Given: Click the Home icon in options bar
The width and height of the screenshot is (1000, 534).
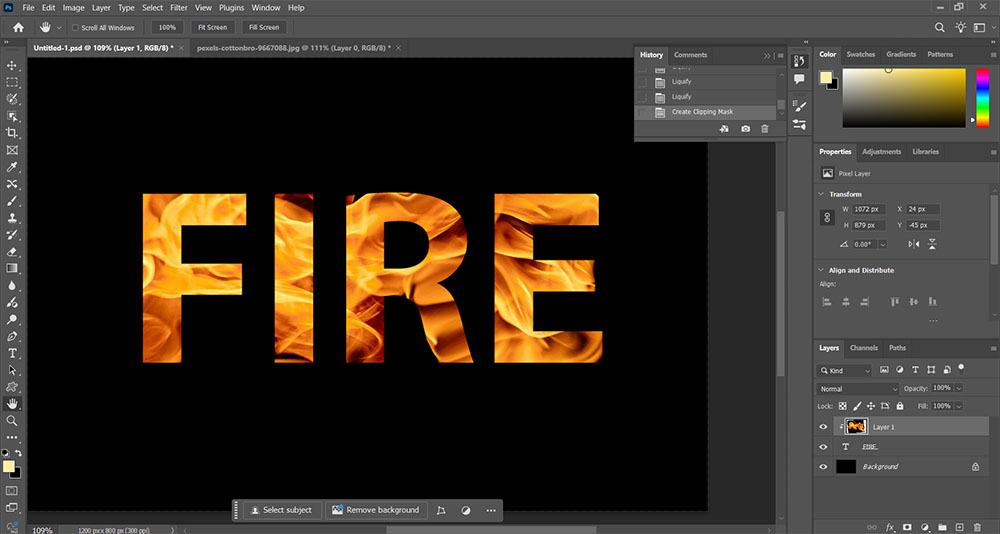Looking at the screenshot, I should 18,27.
